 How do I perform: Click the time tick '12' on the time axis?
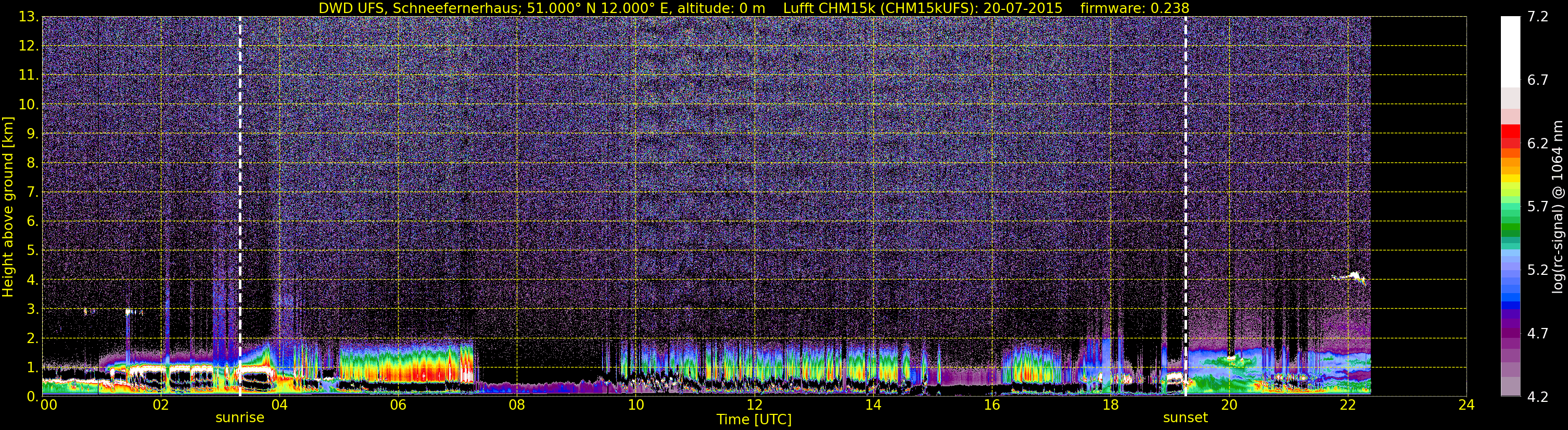(754, 406)
